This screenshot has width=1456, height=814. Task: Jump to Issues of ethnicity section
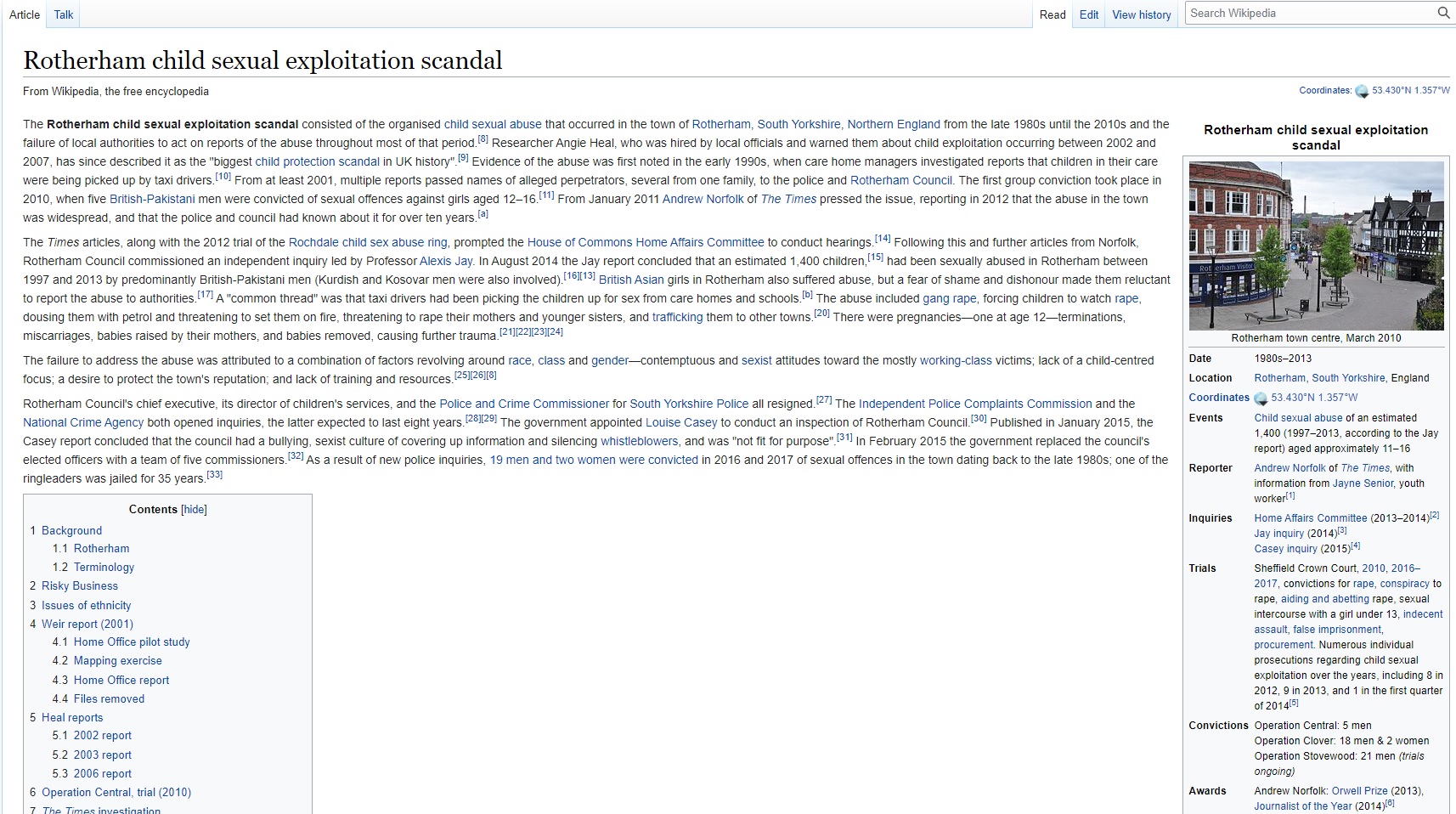pos(86,605)
